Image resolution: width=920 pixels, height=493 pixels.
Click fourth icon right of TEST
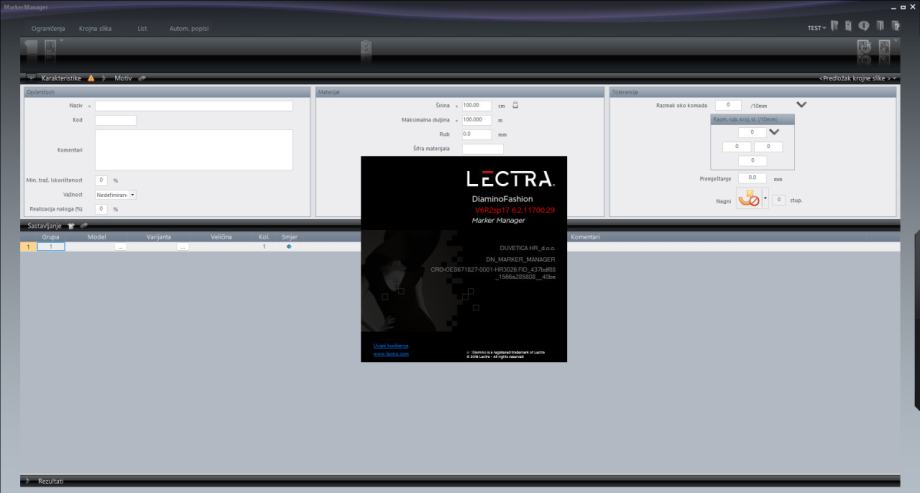point(880,26)
